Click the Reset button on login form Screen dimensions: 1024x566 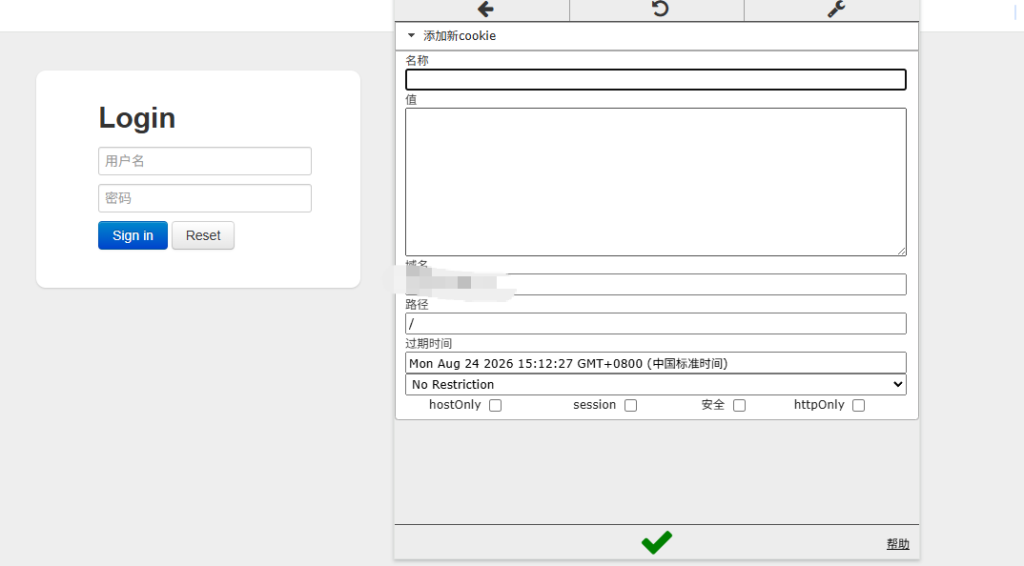(x=203, y=236)
